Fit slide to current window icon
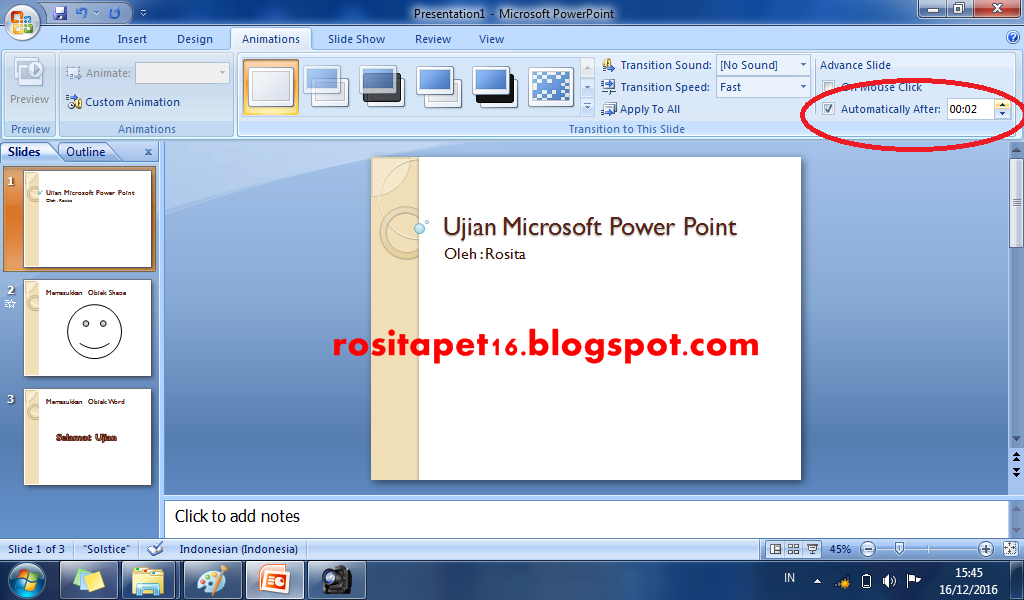Viewport: 1024px width, 600px height. click(1010, 549)
